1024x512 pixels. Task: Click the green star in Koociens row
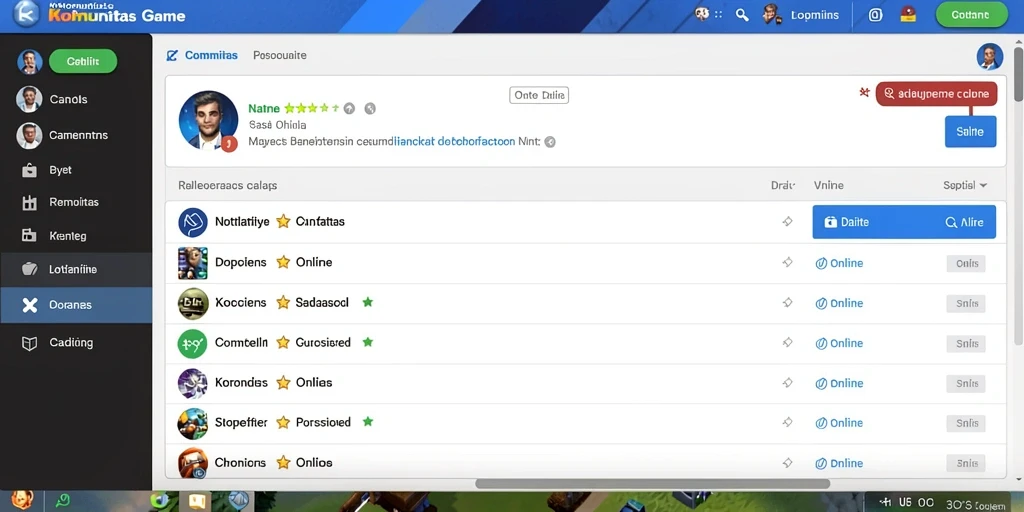tap(368, 302)
